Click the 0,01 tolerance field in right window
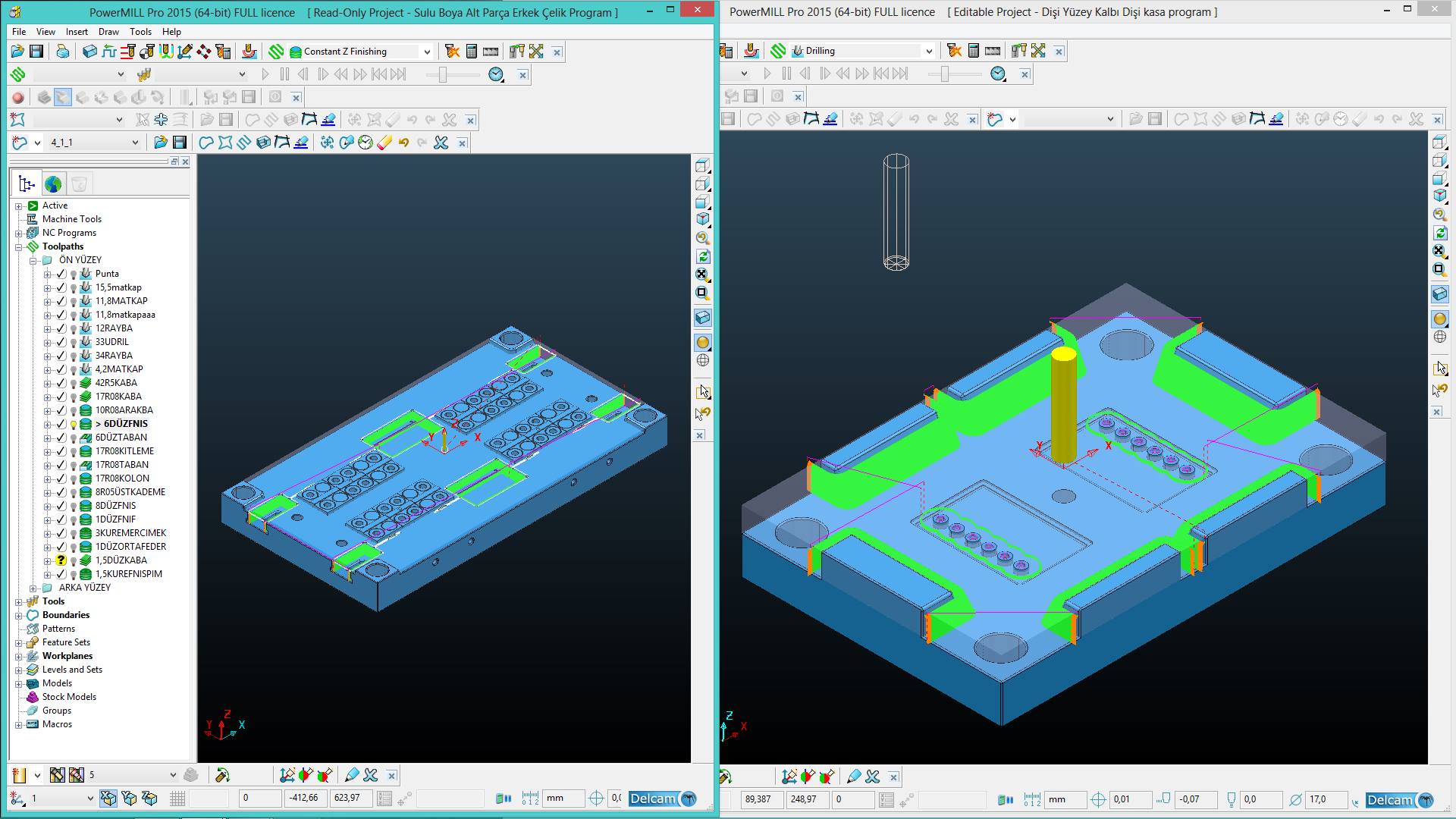1456x819 pixels. click(x=1131, y=799)
